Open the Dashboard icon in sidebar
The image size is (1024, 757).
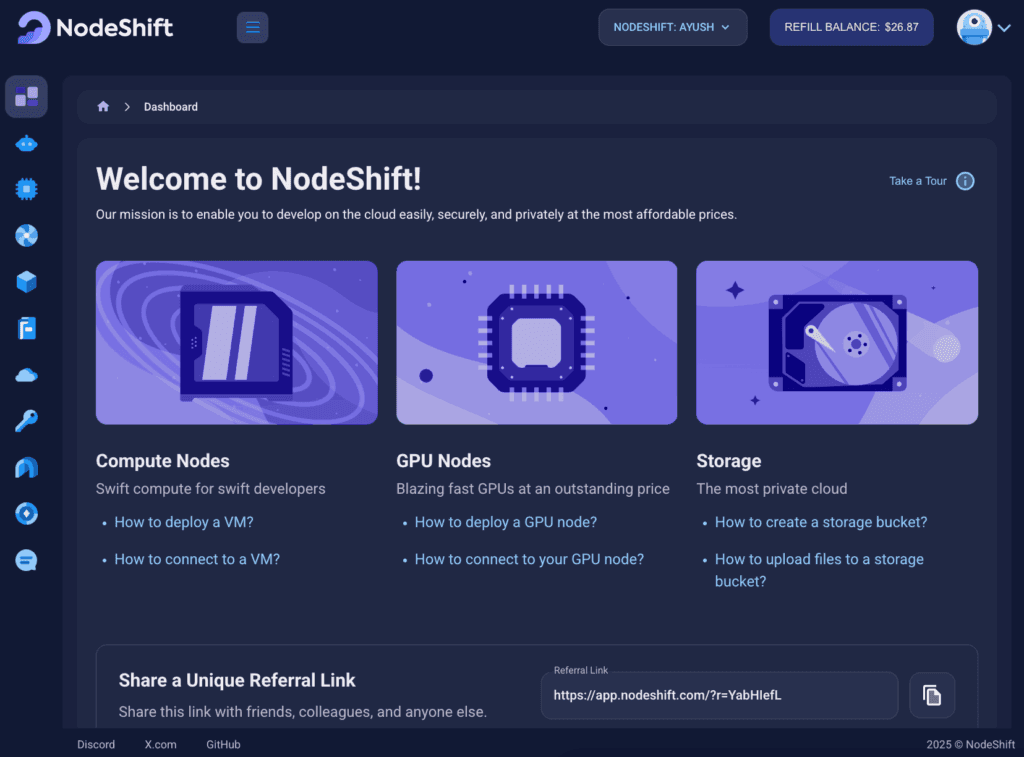pos(26,97)
